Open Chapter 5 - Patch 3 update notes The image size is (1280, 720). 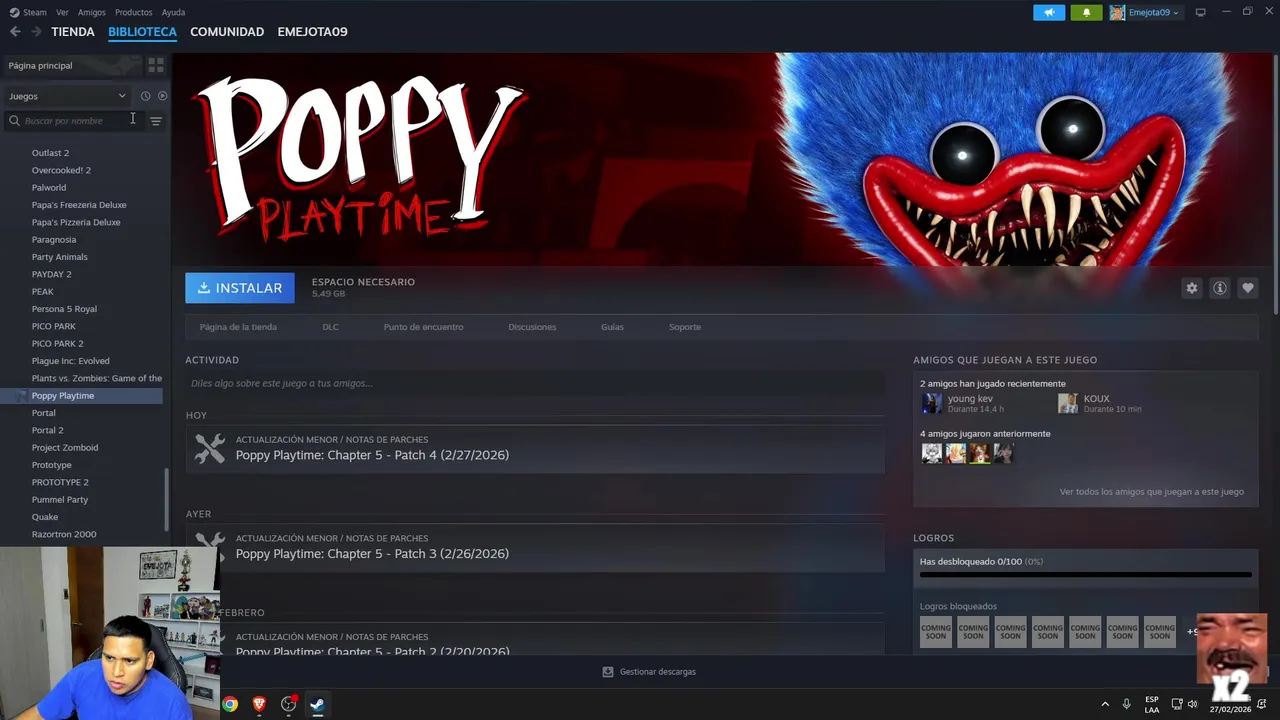372,554
